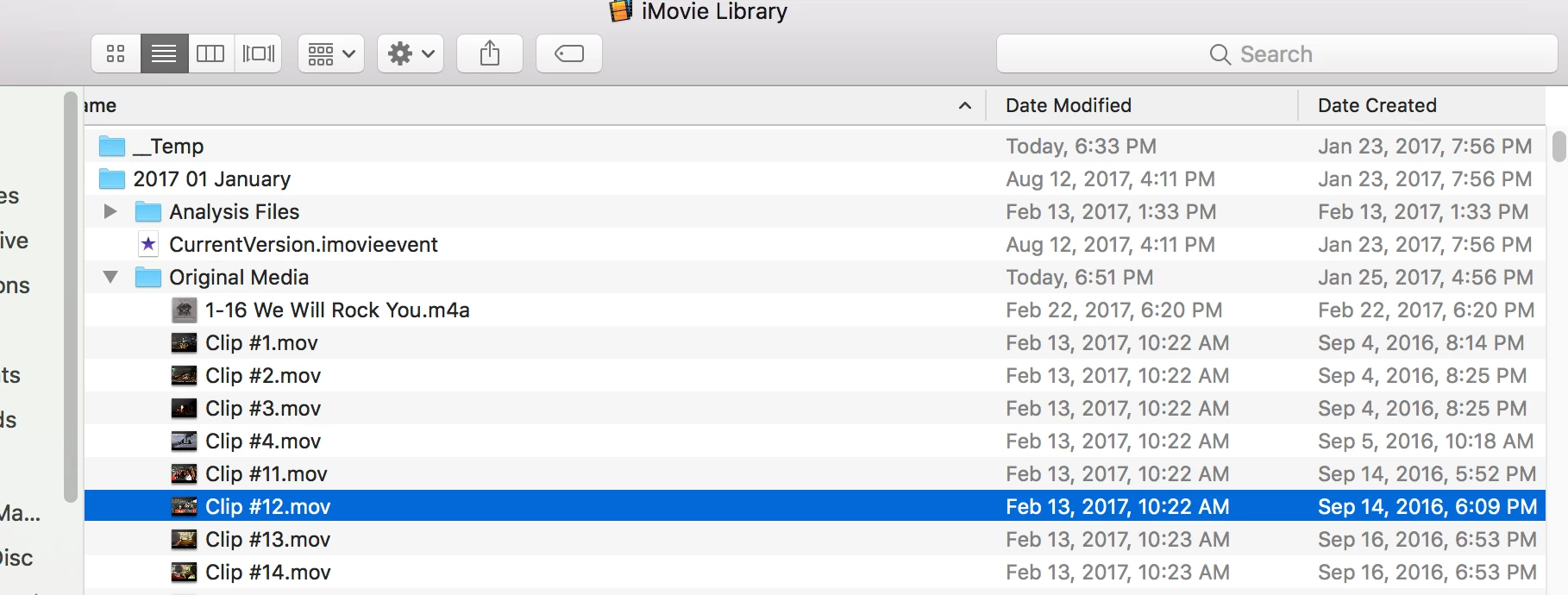
Task: Click Sep 14, 2016, 5:52 PM created date
Action: (1427, 473)
